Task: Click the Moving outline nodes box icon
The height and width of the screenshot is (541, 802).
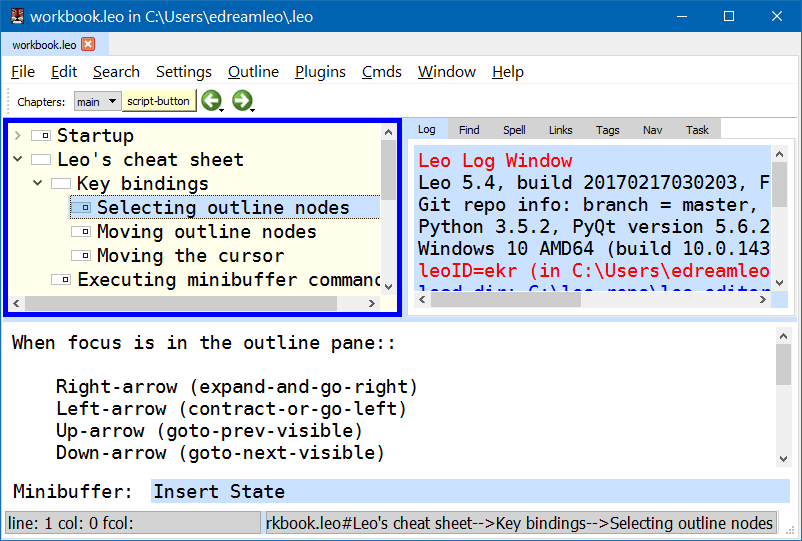Action: point(81,232)
